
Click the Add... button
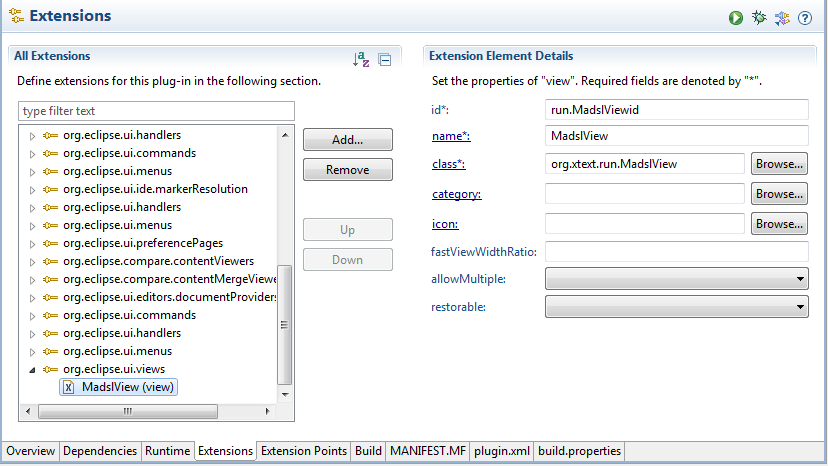pos(347,140)
